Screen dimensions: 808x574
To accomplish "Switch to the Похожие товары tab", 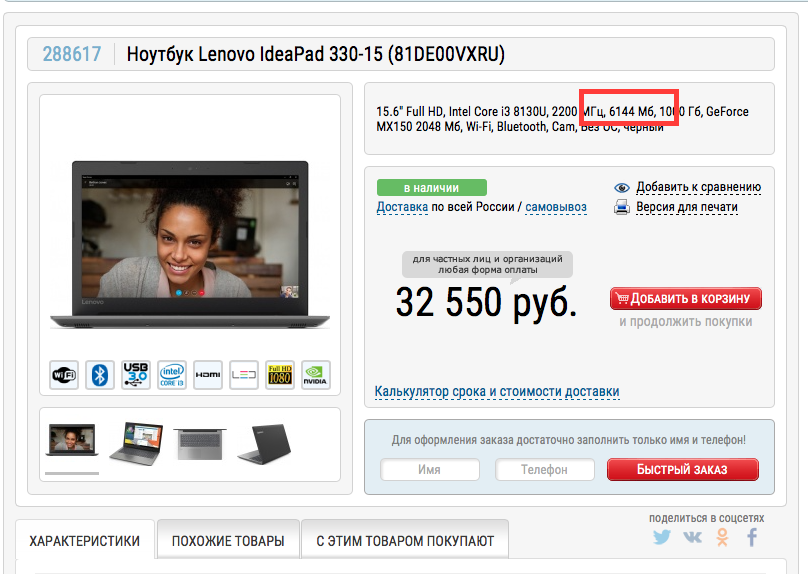I will 228,541.
